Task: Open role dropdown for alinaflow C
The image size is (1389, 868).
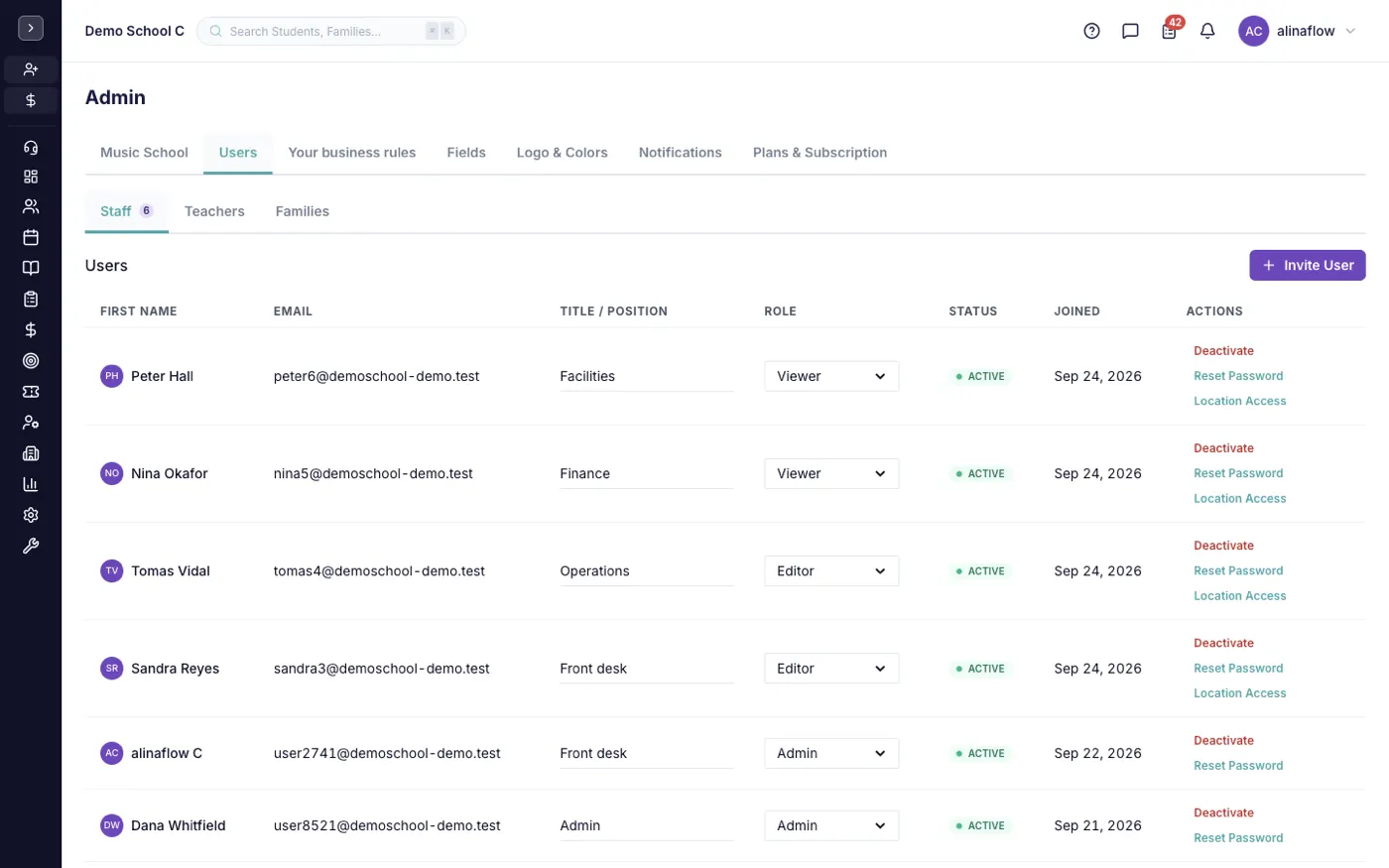Action: pyautogui.click(x=831, y=753)
